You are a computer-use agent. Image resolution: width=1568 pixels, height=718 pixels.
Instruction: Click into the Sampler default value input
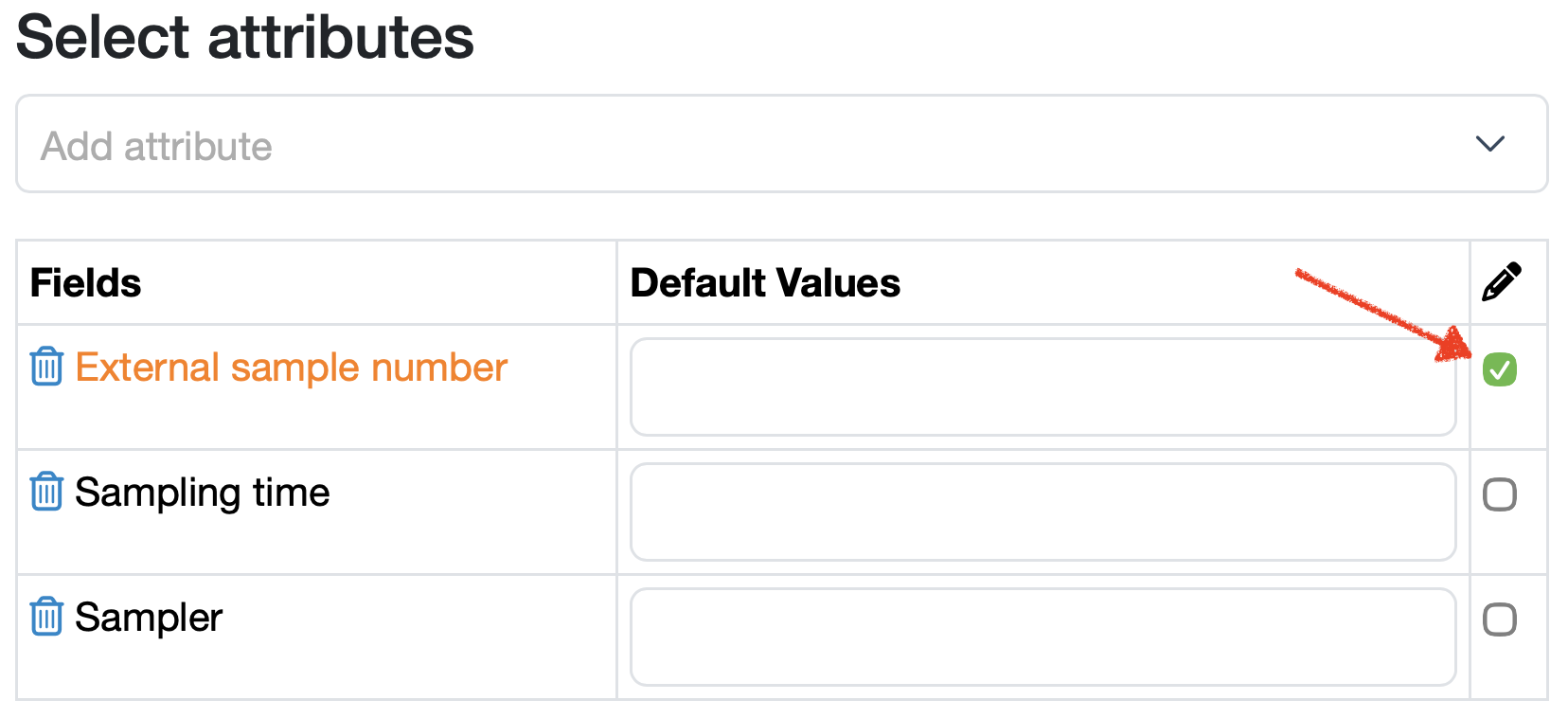coord(1042,637)
